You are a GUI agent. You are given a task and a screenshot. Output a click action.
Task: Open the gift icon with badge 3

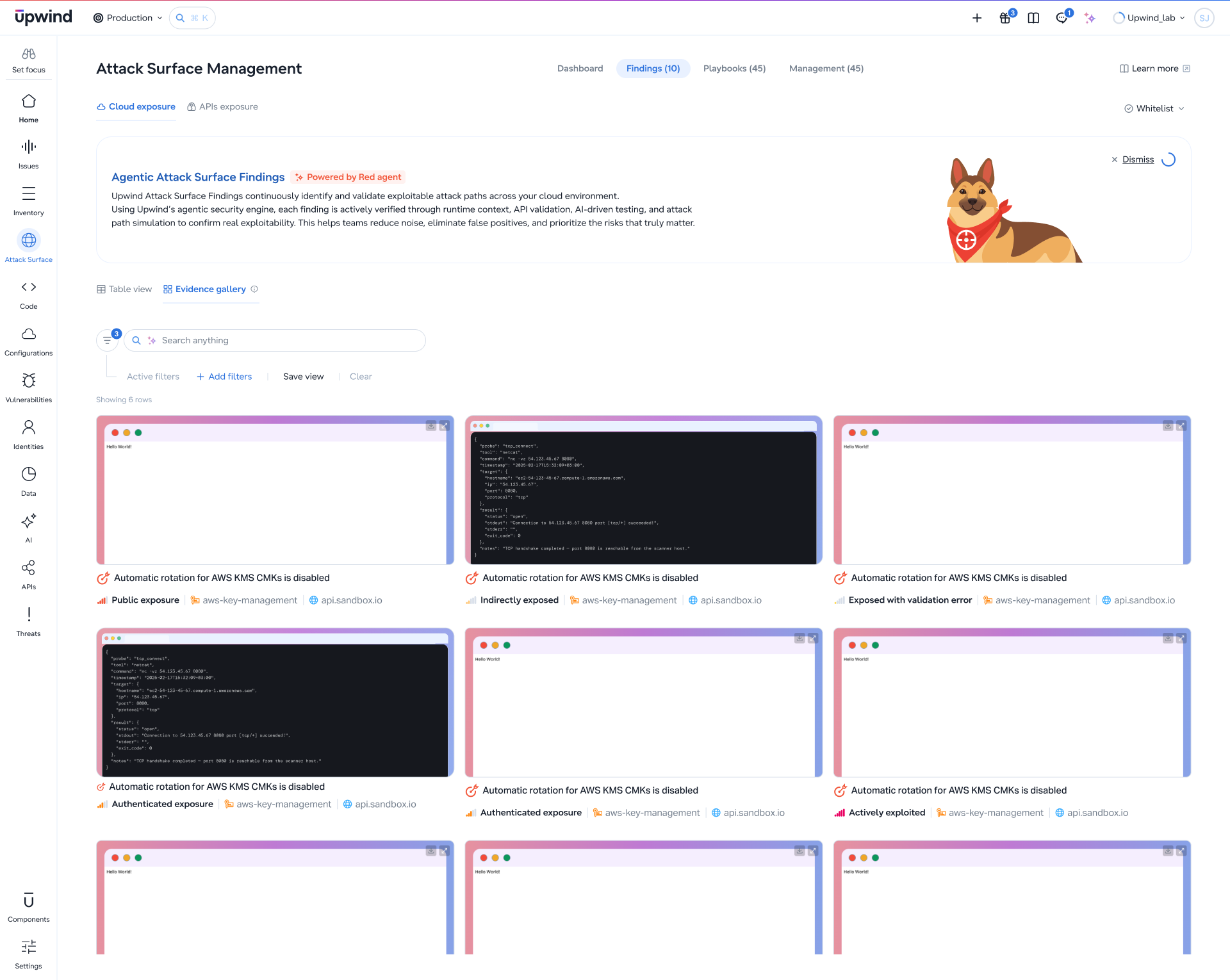pyautogui.click(x=1005, y=18)
